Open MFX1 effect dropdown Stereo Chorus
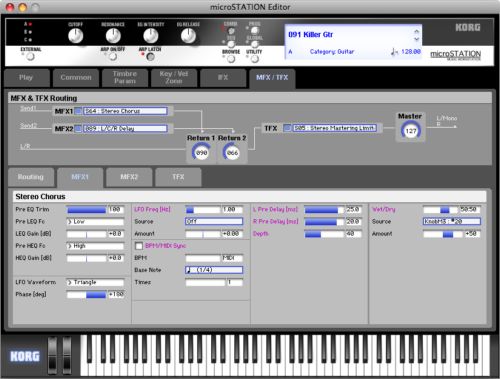The width and height of the screenshot is (500, 379). pos(125,111)
